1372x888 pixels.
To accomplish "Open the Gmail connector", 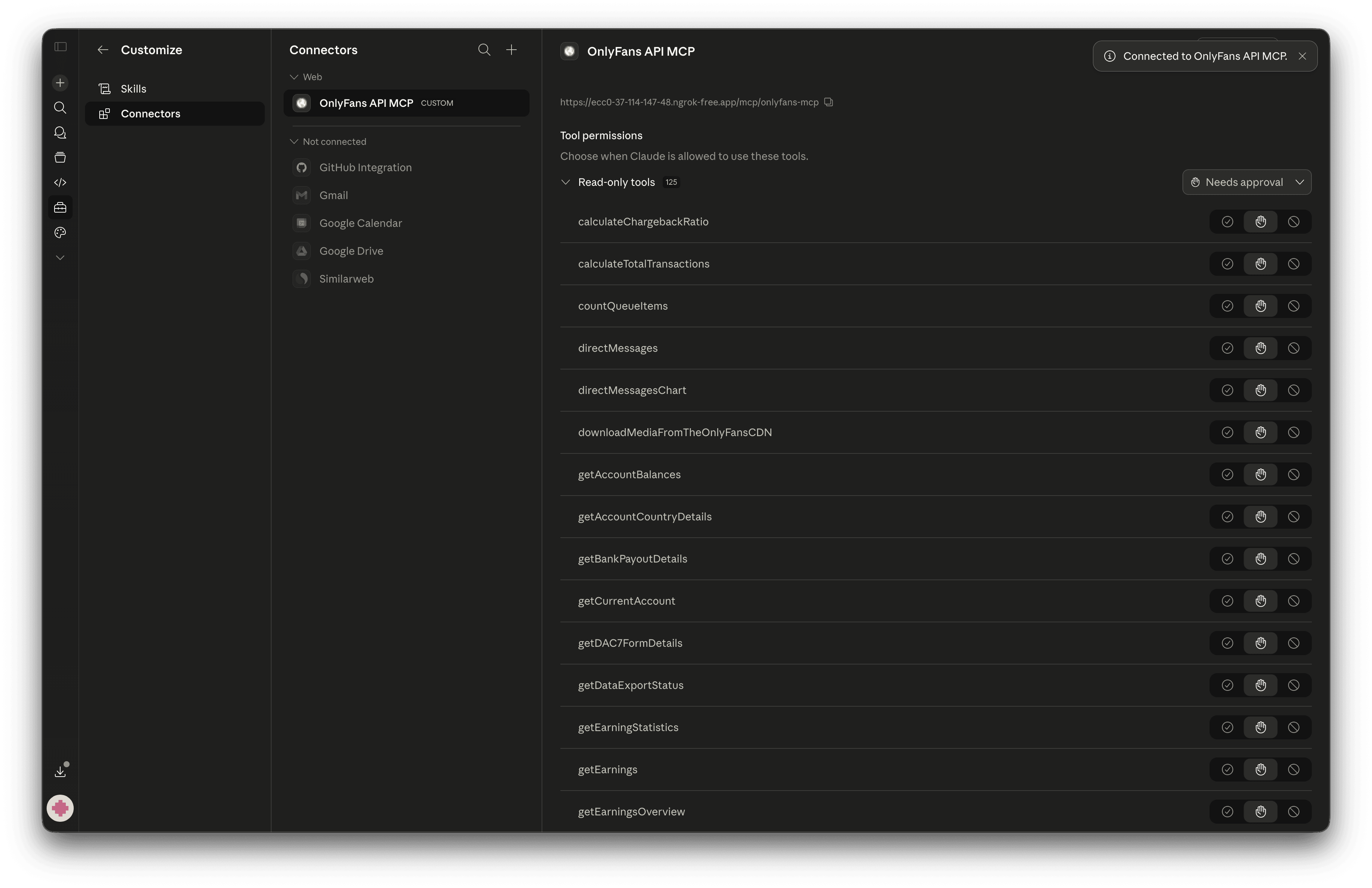I will point(406,196).
